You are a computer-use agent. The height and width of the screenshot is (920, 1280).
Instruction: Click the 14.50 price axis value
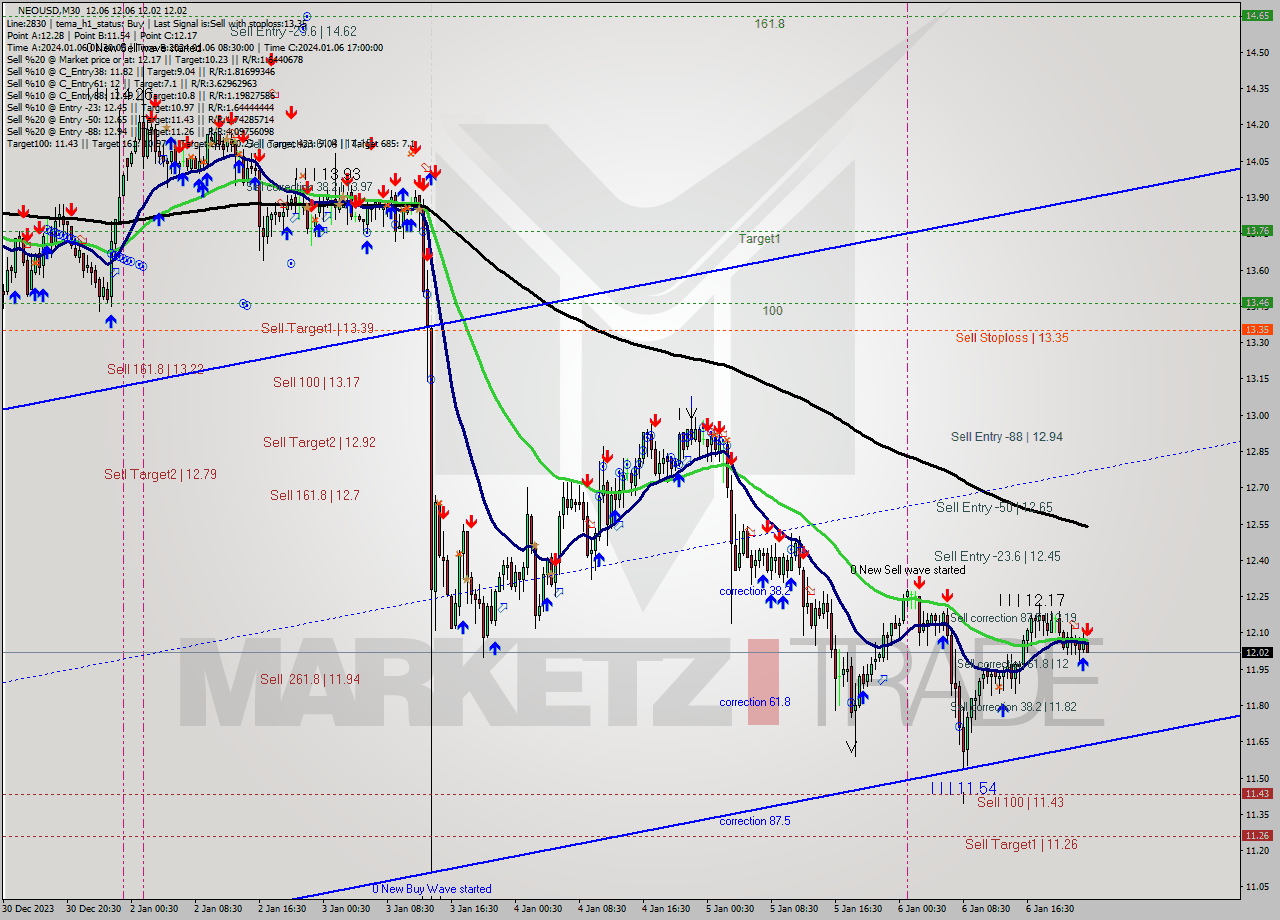click(x=1256, y=52)
